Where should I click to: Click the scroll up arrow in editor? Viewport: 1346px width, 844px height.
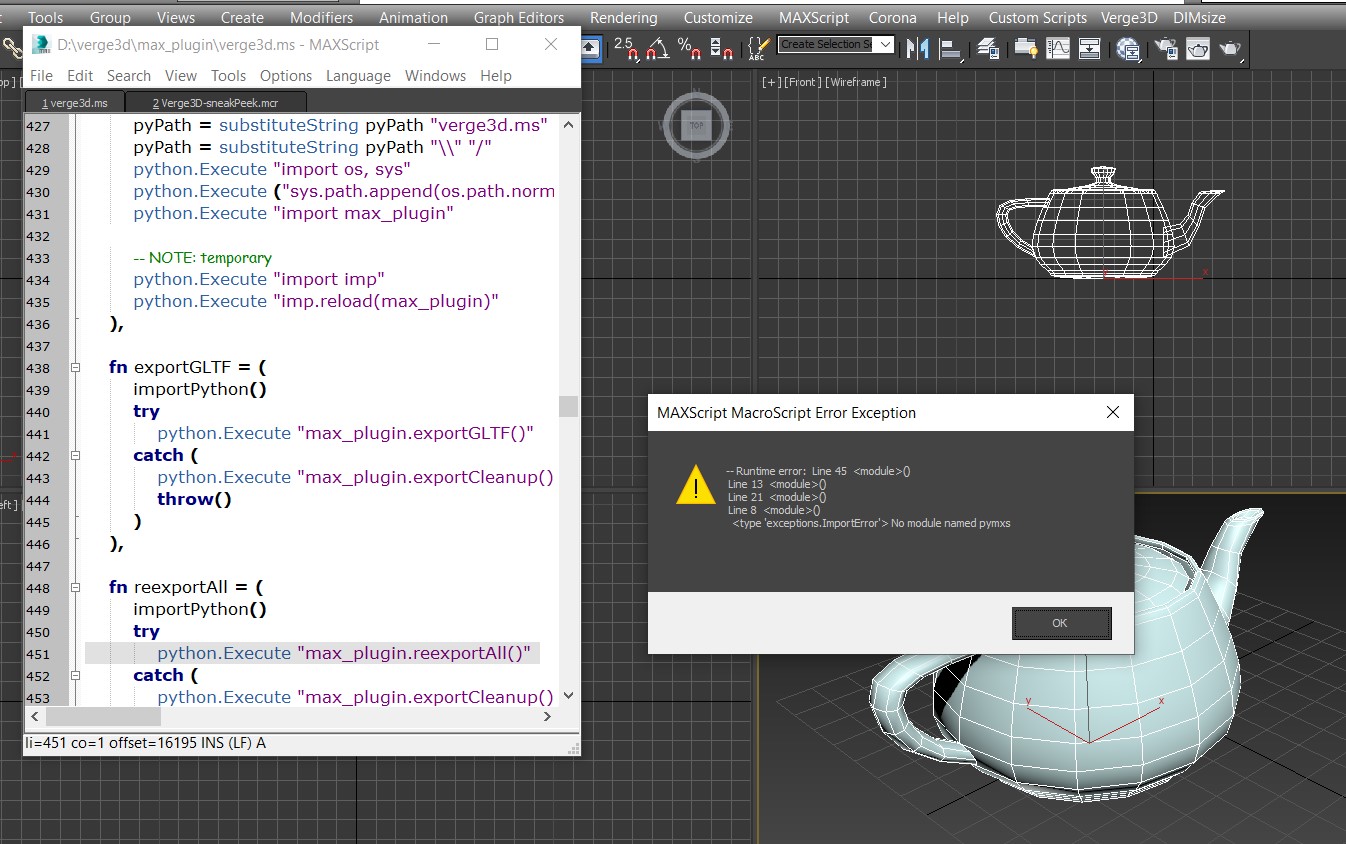click(568, 125)
